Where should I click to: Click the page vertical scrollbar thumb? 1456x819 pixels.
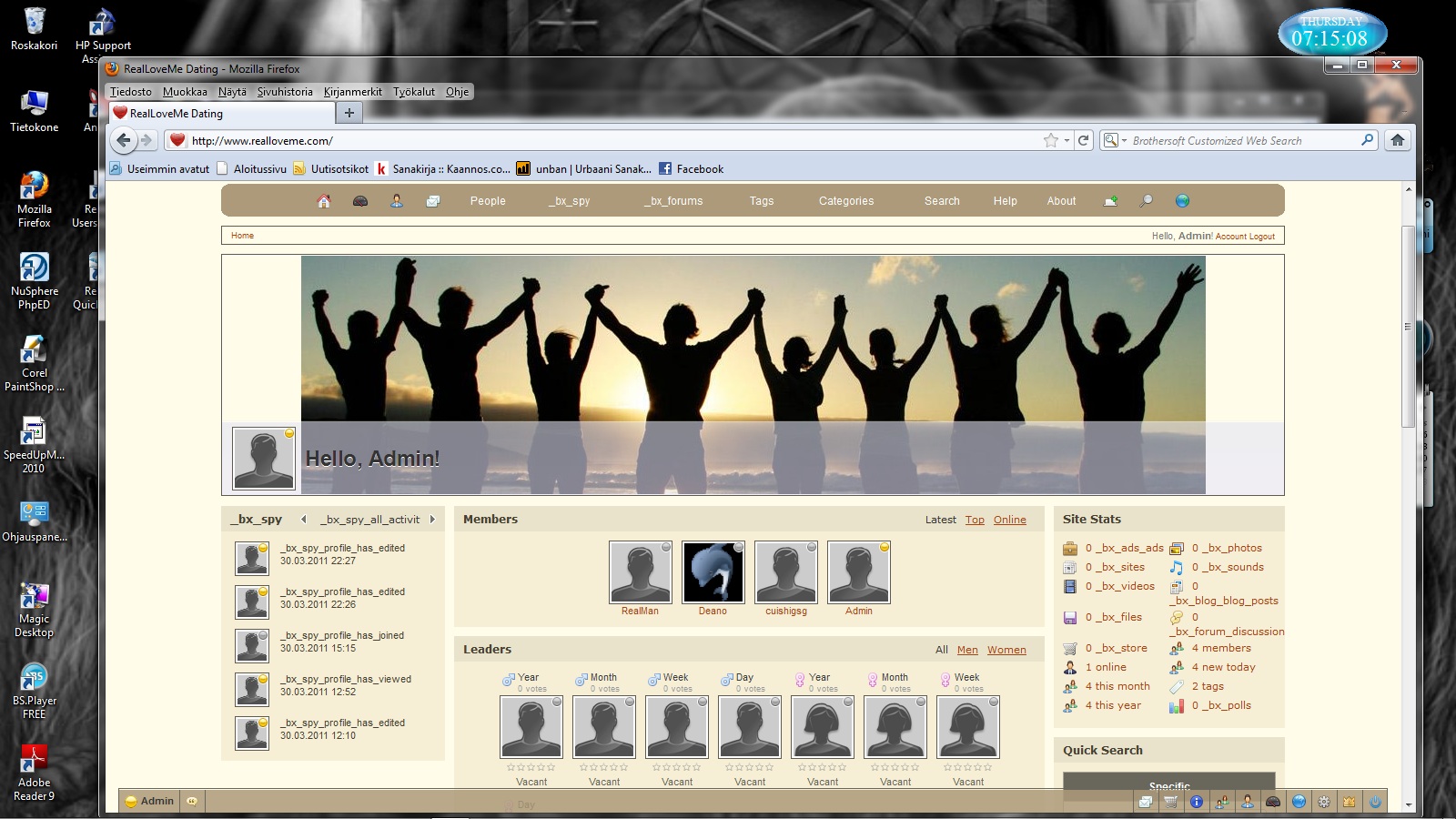[1408, 326]
